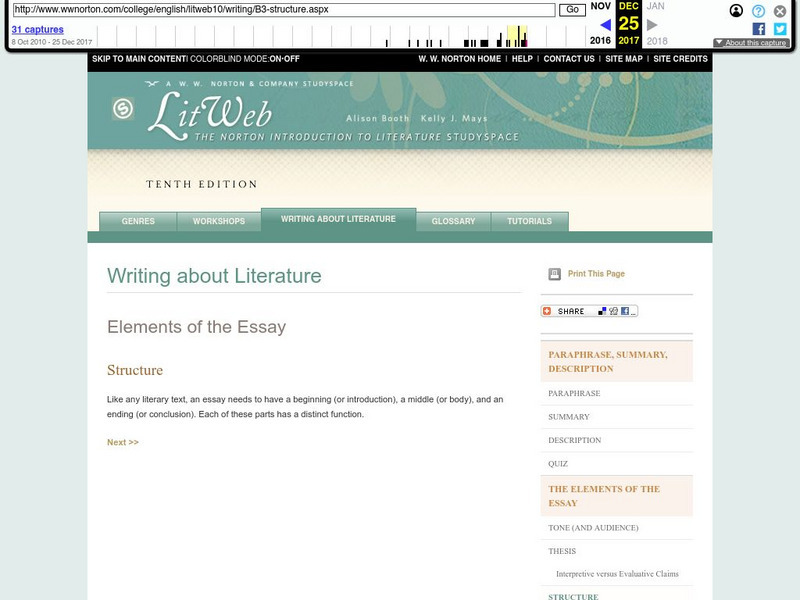The image size is (800, 600).
Task: Click the capture history sparkline graph
Action: tap(341, 36)
